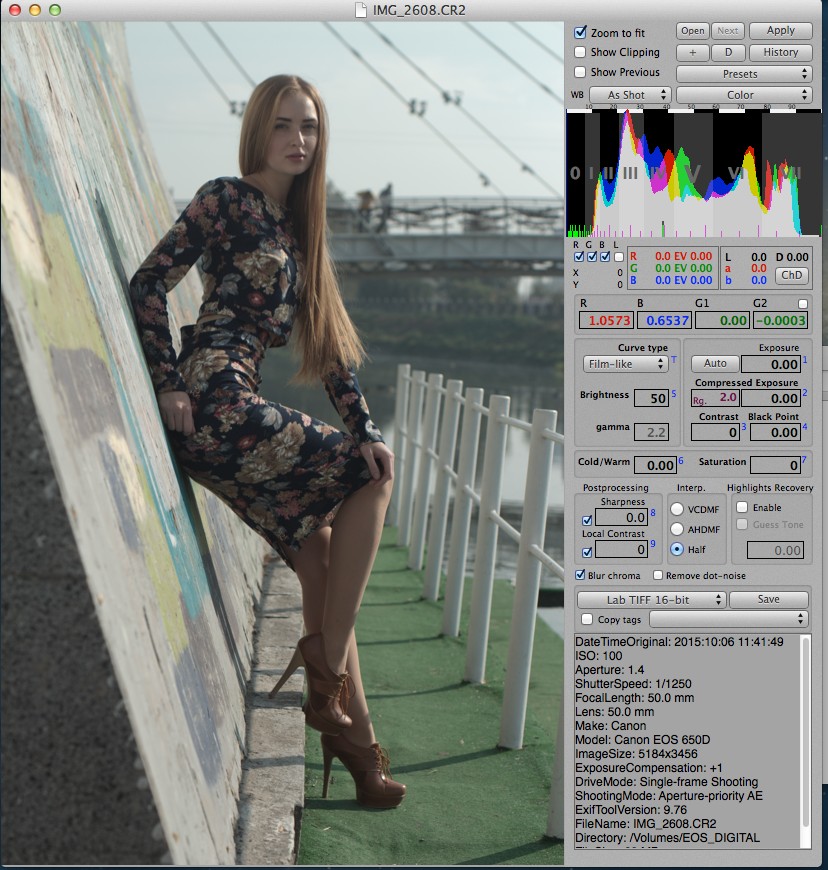Click the Highlights Recovery 0.00 value field

[x=775, y=550]
